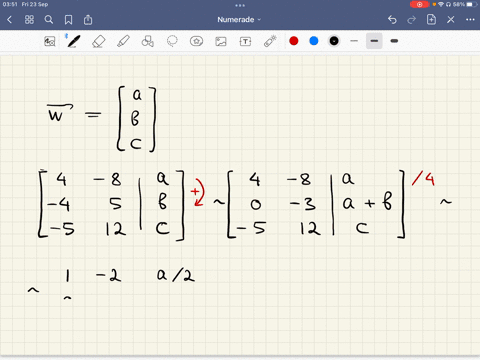Tap the multitasking three-dot indicator
Image resolution: width=480 pixels, height=360 pixels.
(240, 5)
